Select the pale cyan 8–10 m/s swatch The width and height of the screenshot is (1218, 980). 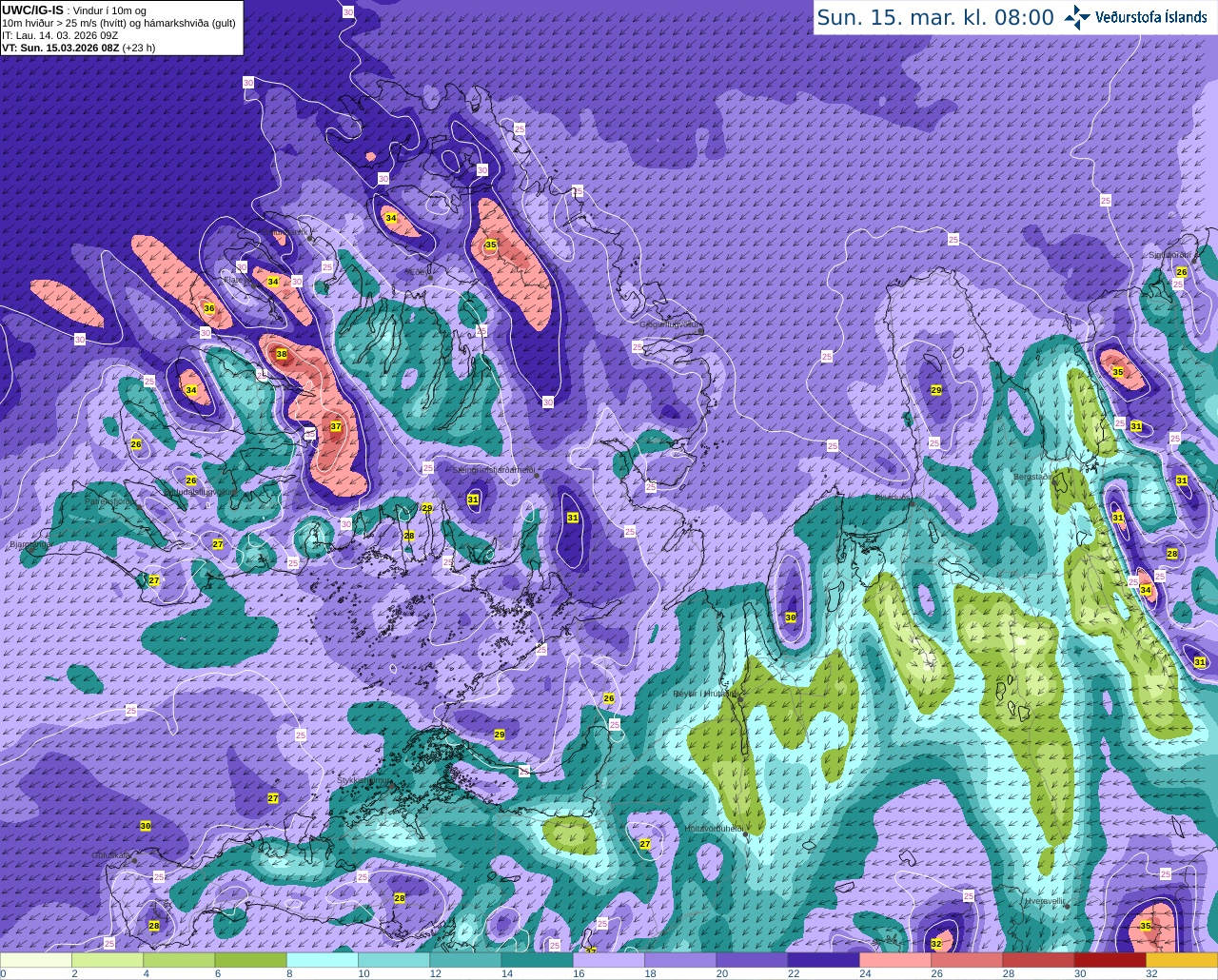(323, 960)
